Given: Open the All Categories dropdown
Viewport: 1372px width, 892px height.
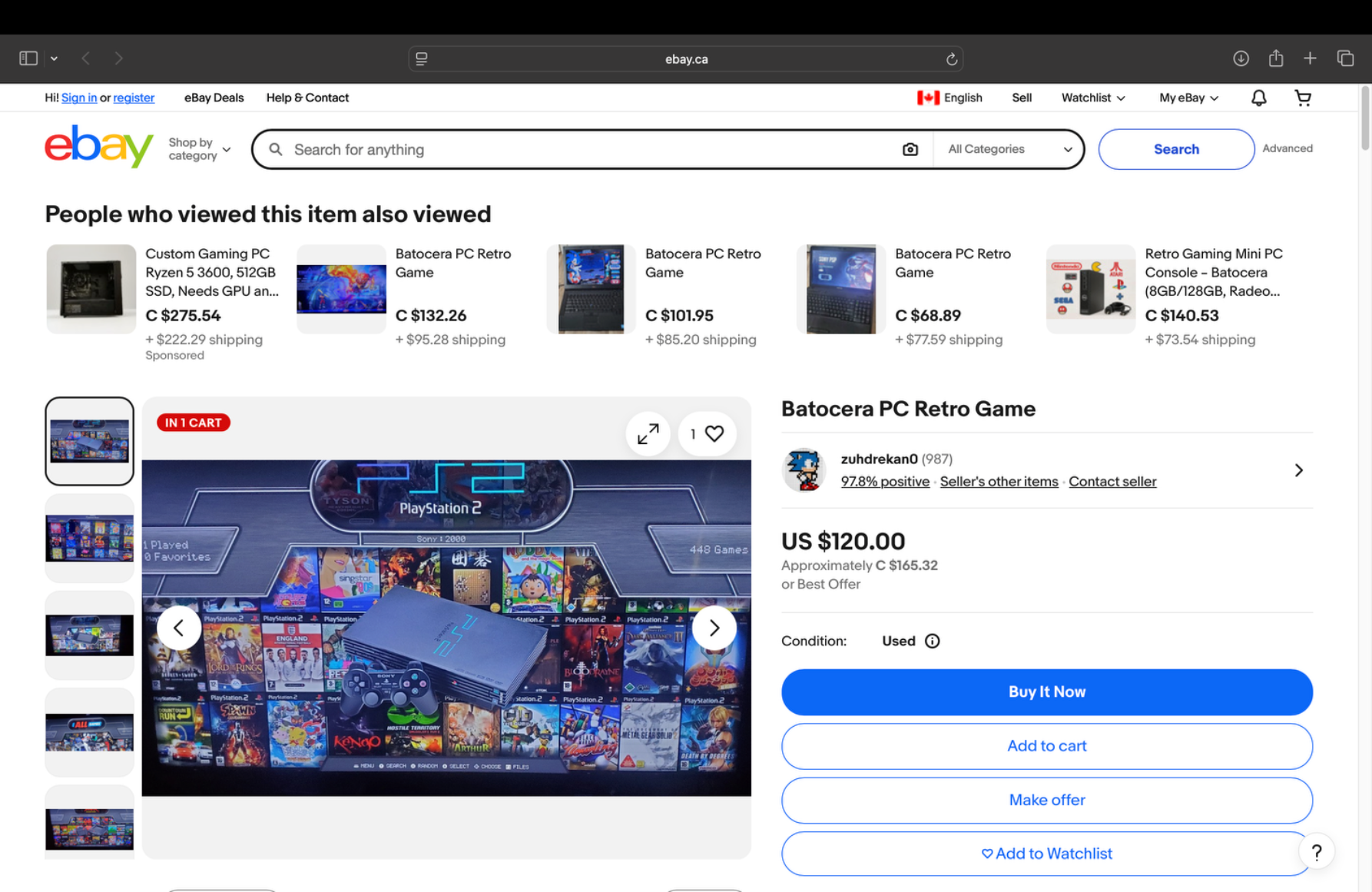Looking at the screenshot, I should 1009,149.
